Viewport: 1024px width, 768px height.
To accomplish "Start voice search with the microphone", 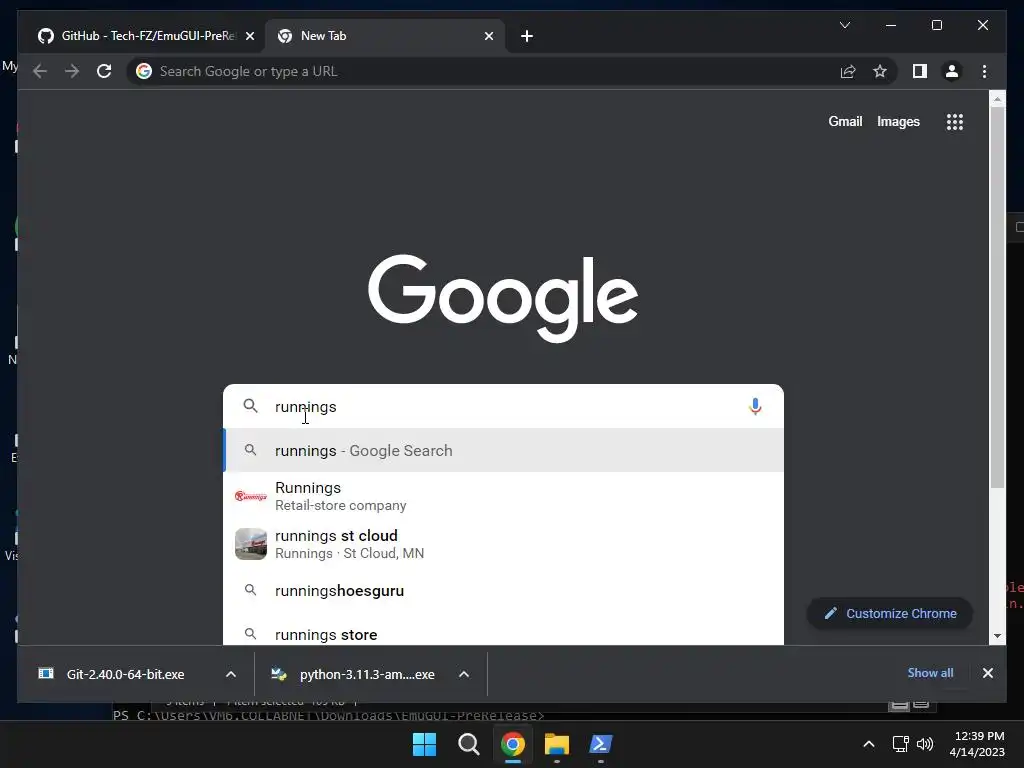I will (x=755, y=406).
